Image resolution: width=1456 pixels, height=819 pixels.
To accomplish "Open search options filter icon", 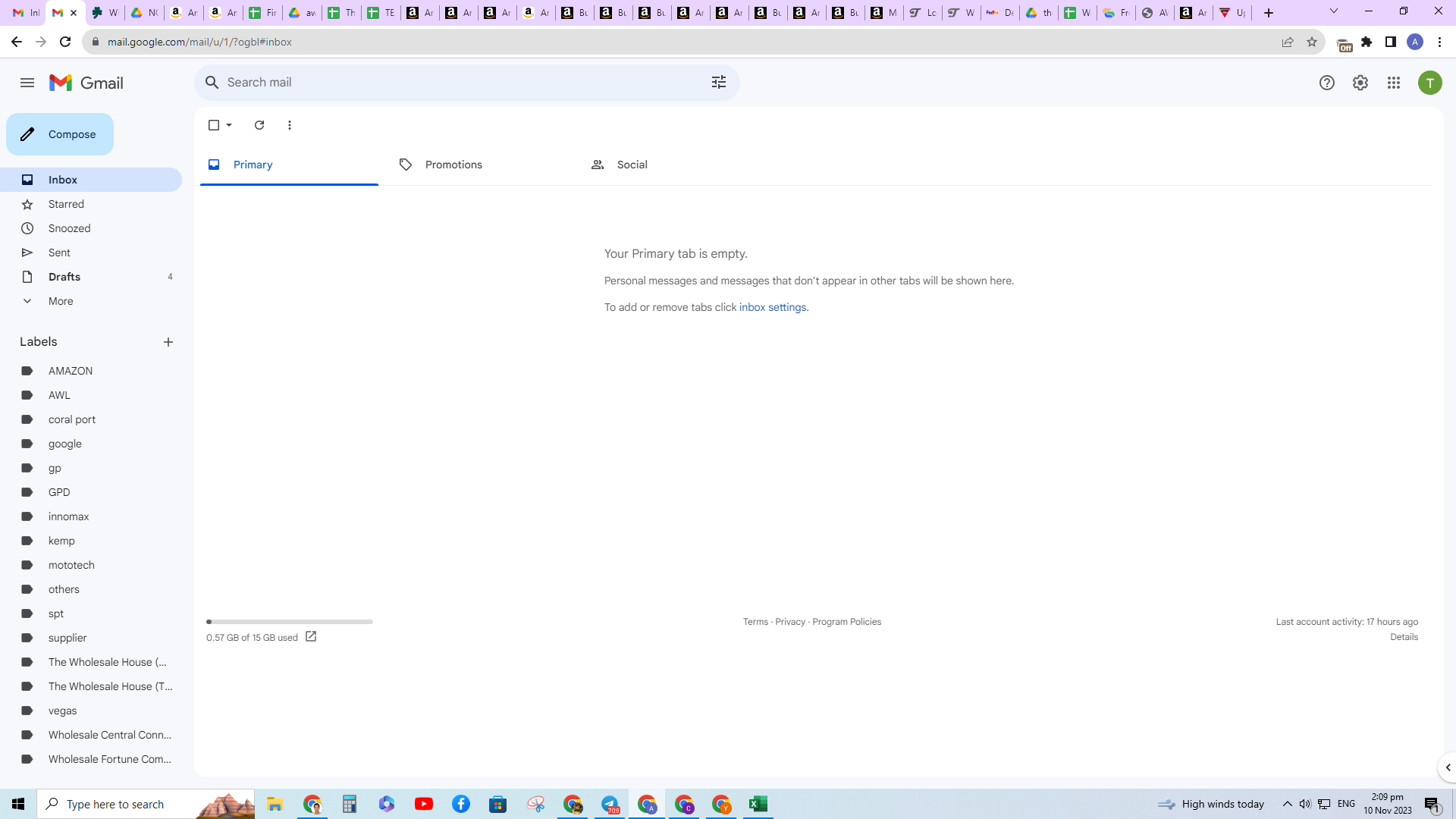I will (x=719, y=82).
